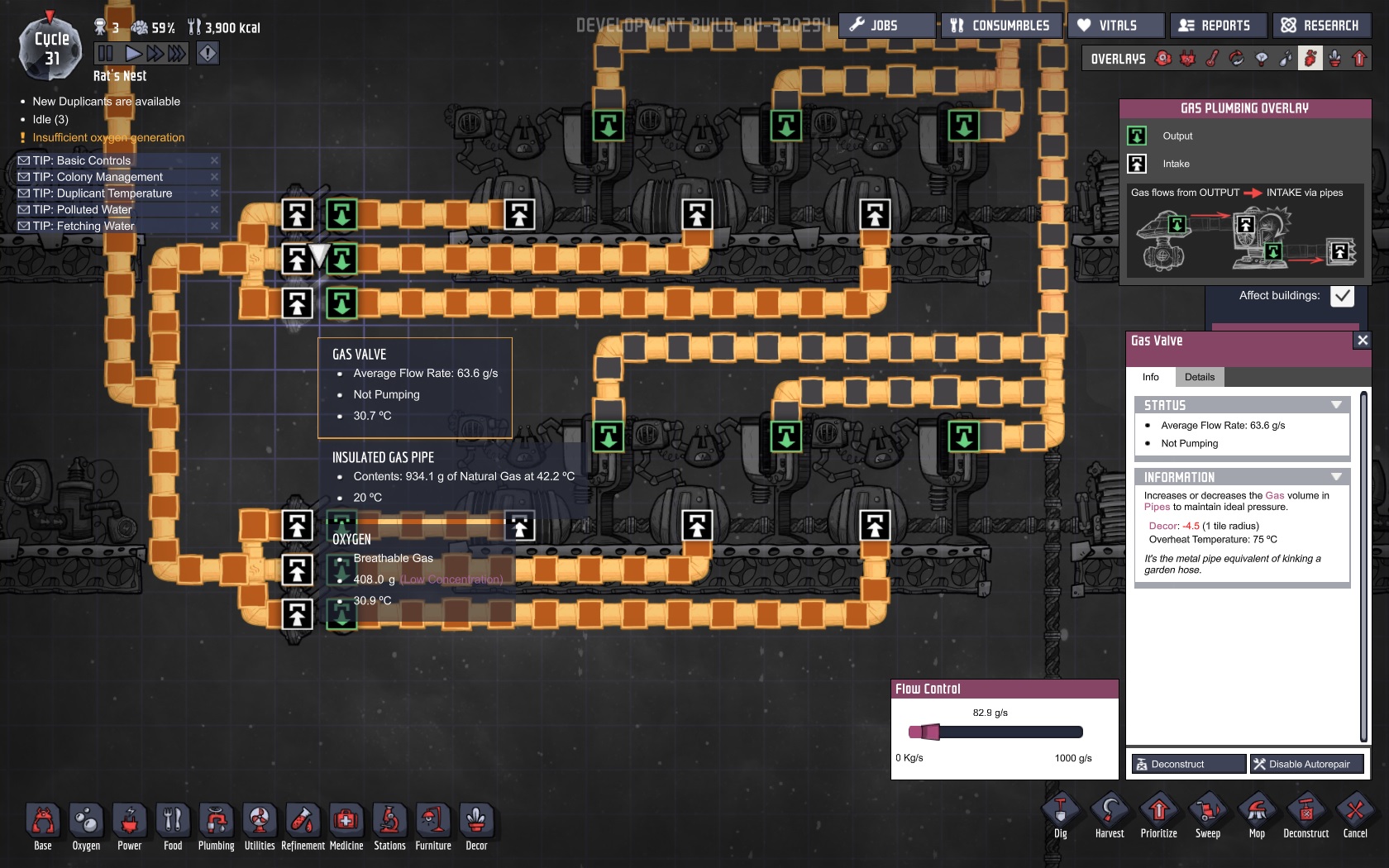The width and height of the screenshot is (1389, 868).
Task: Open the Research menu
Action: click(x=1321, y=26)
